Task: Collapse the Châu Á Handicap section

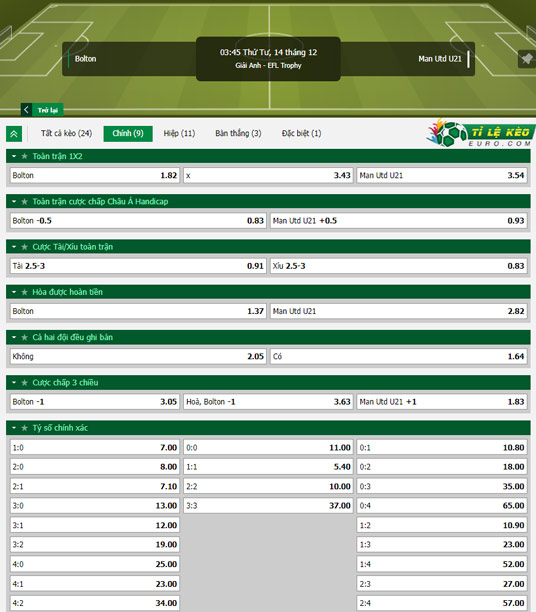Action: (14, 201)
